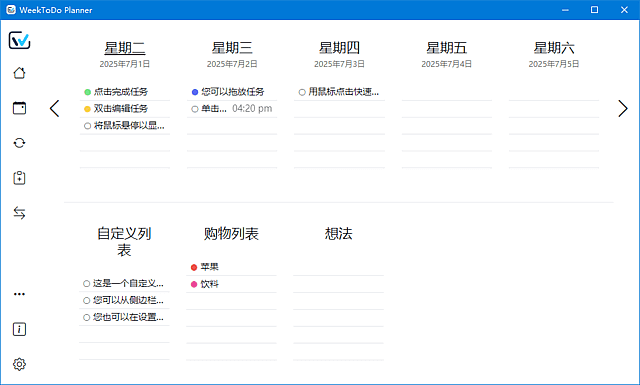
Task: Click the 您可以拖放任务 task text
Action: 233,92
